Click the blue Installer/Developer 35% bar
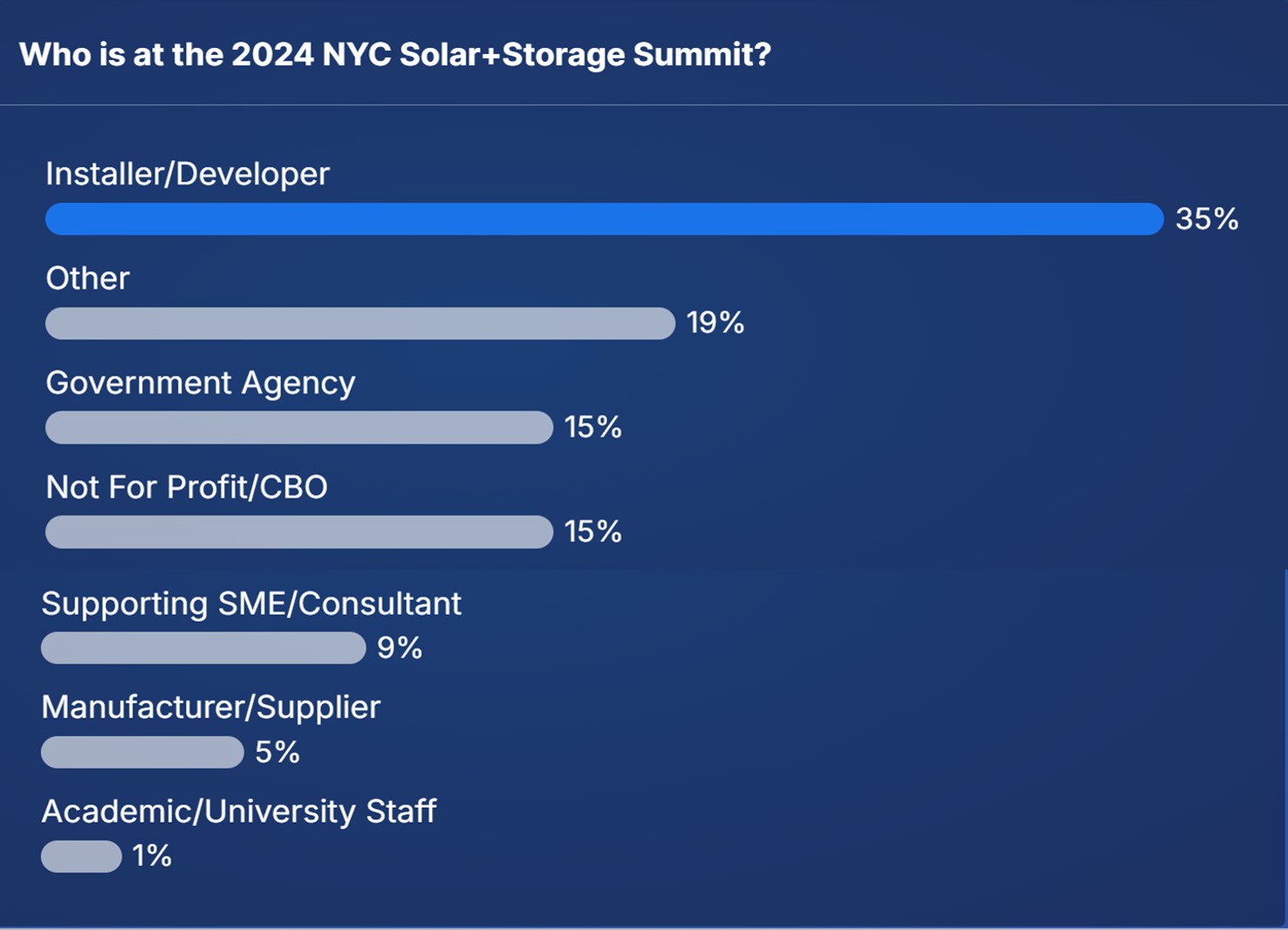 coord(604,219)
